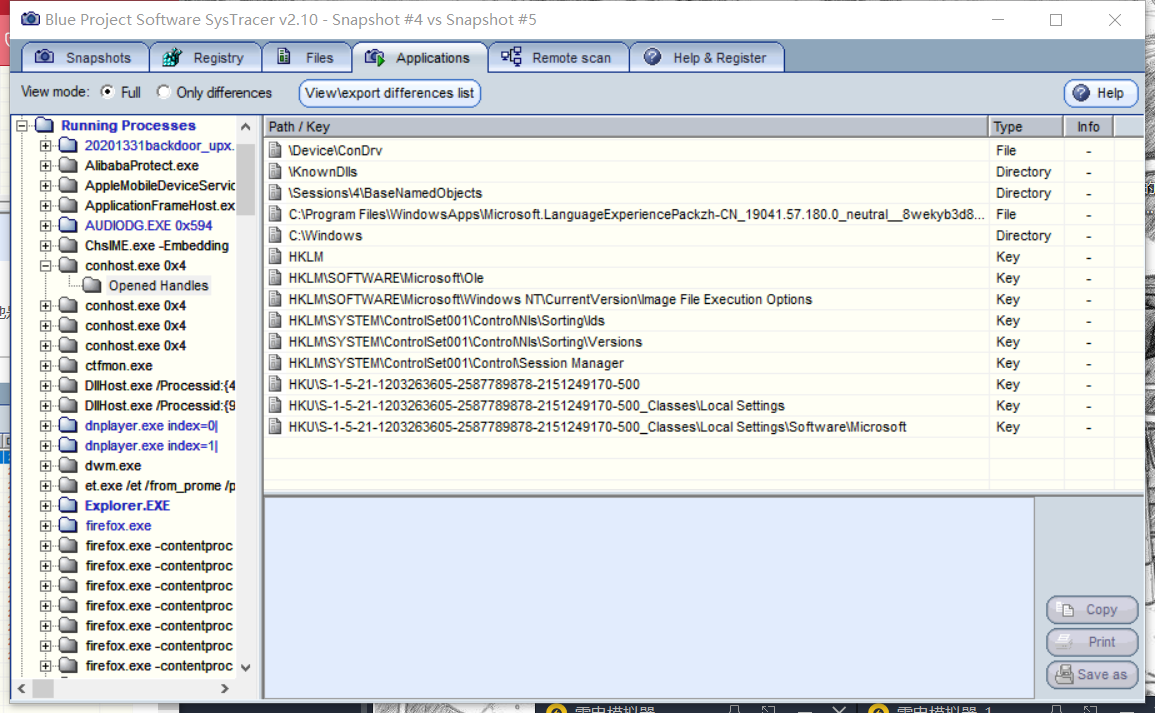
Task: Click the Info column header
Action: pos(1088,127)
